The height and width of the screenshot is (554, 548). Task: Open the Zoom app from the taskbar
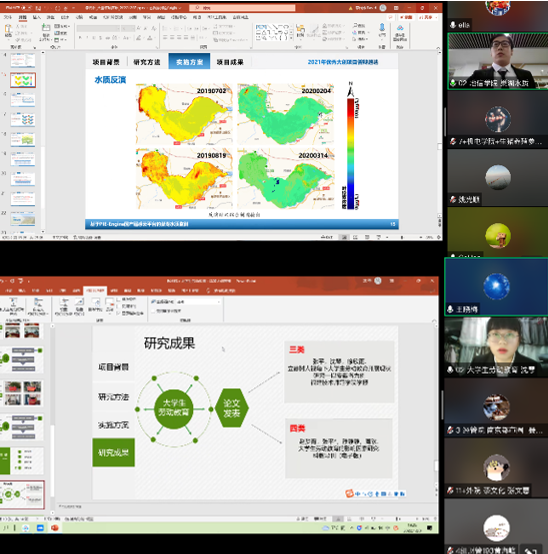40,528
